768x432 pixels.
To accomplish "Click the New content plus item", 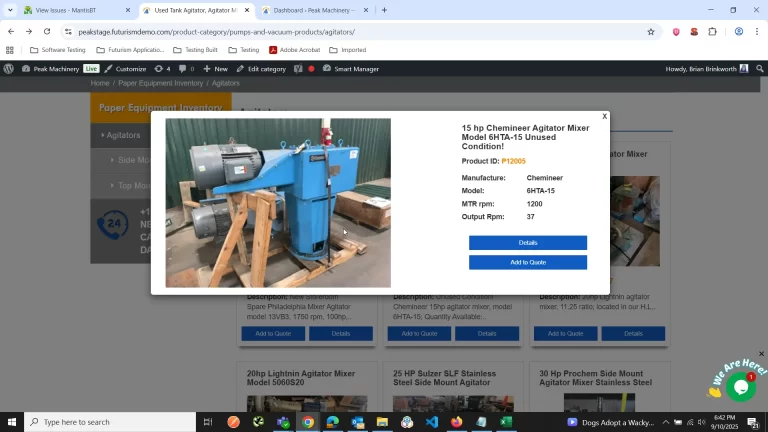I will tap(215, 69).
